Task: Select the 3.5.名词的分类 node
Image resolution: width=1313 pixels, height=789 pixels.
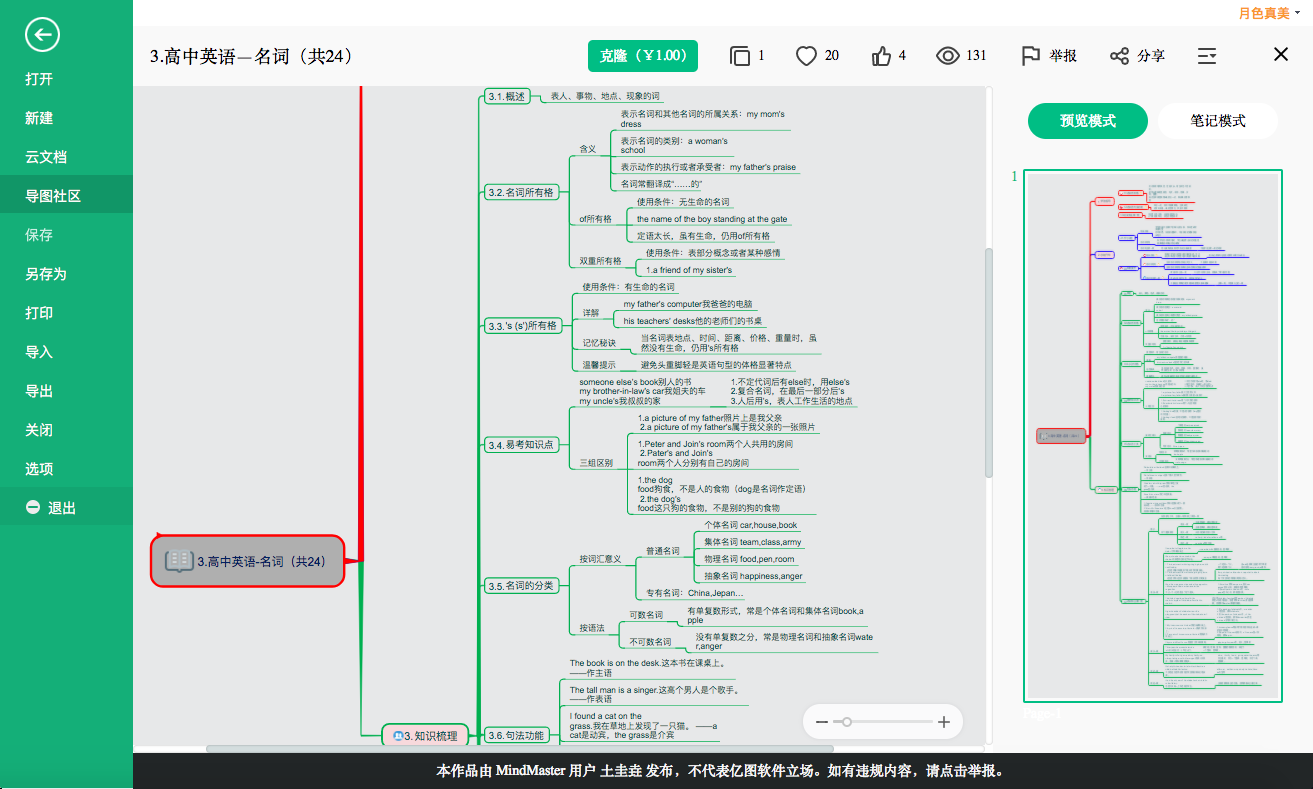Action: (x=521, y=585)
